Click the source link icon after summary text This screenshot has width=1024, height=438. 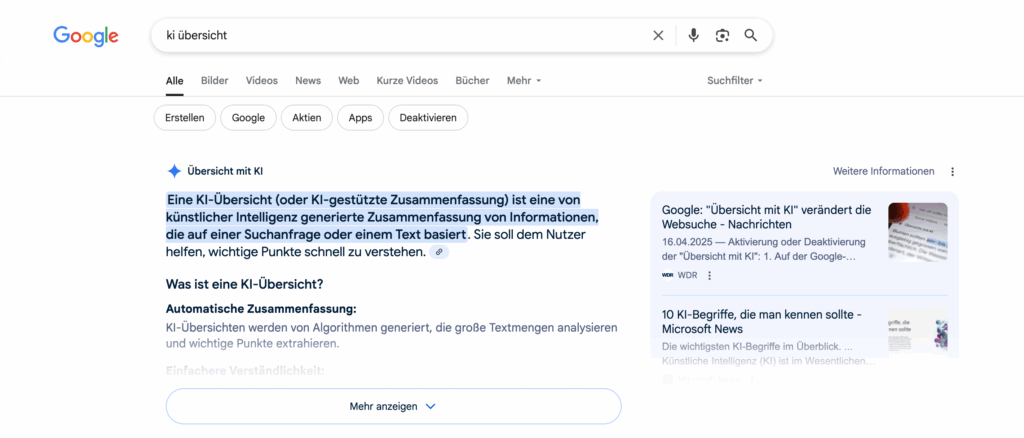coord(439,252)
